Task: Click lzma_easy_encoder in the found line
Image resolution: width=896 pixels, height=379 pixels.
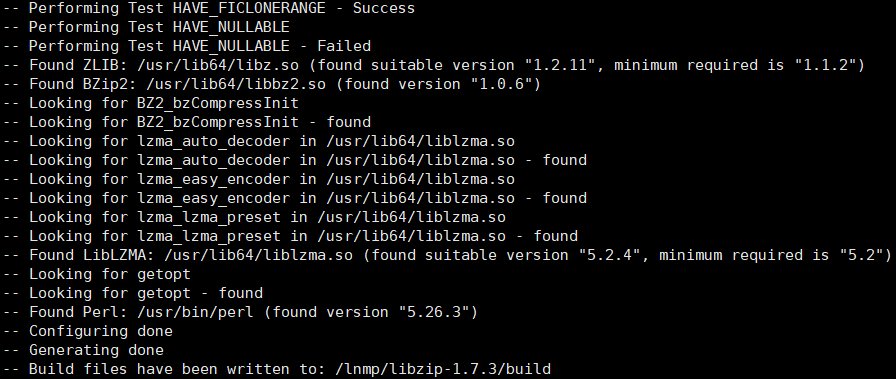Action: (214, 198)
